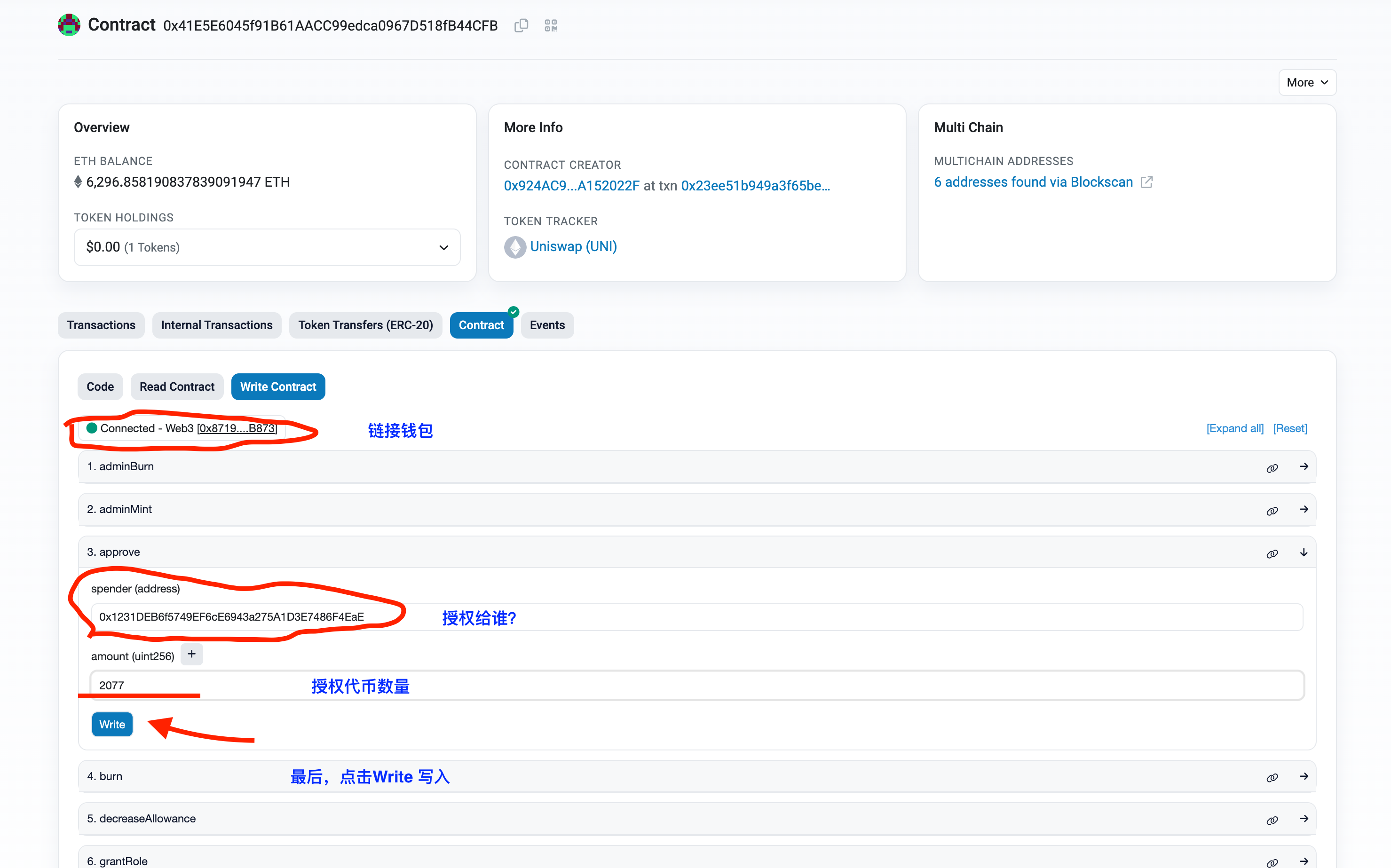Collapse the approve method arrow
The width and height of the screenshot is (1391, 868).
(x=1304, y=552)
